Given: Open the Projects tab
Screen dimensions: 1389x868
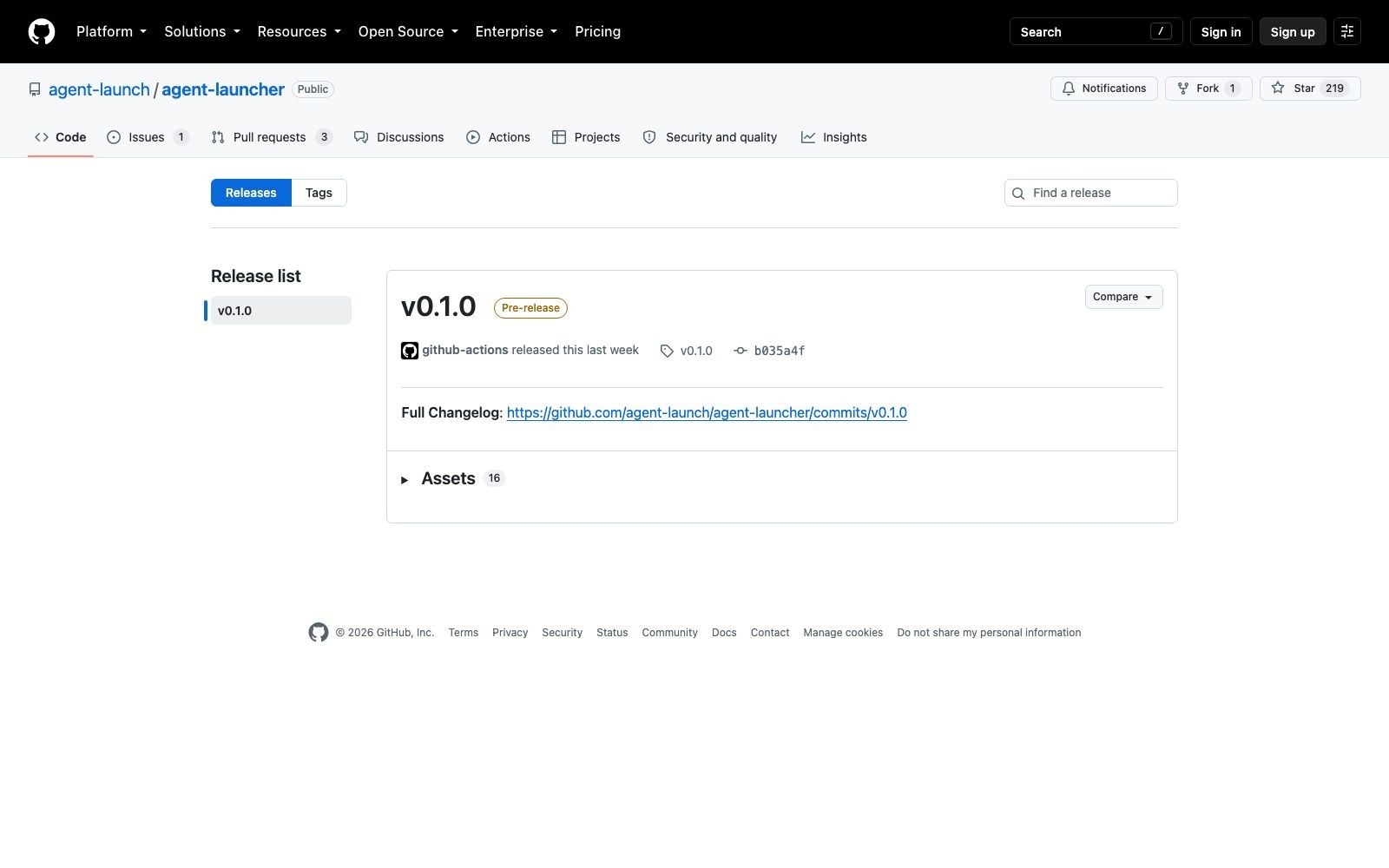Looking at the screenshot, I should tap(586, 137).
